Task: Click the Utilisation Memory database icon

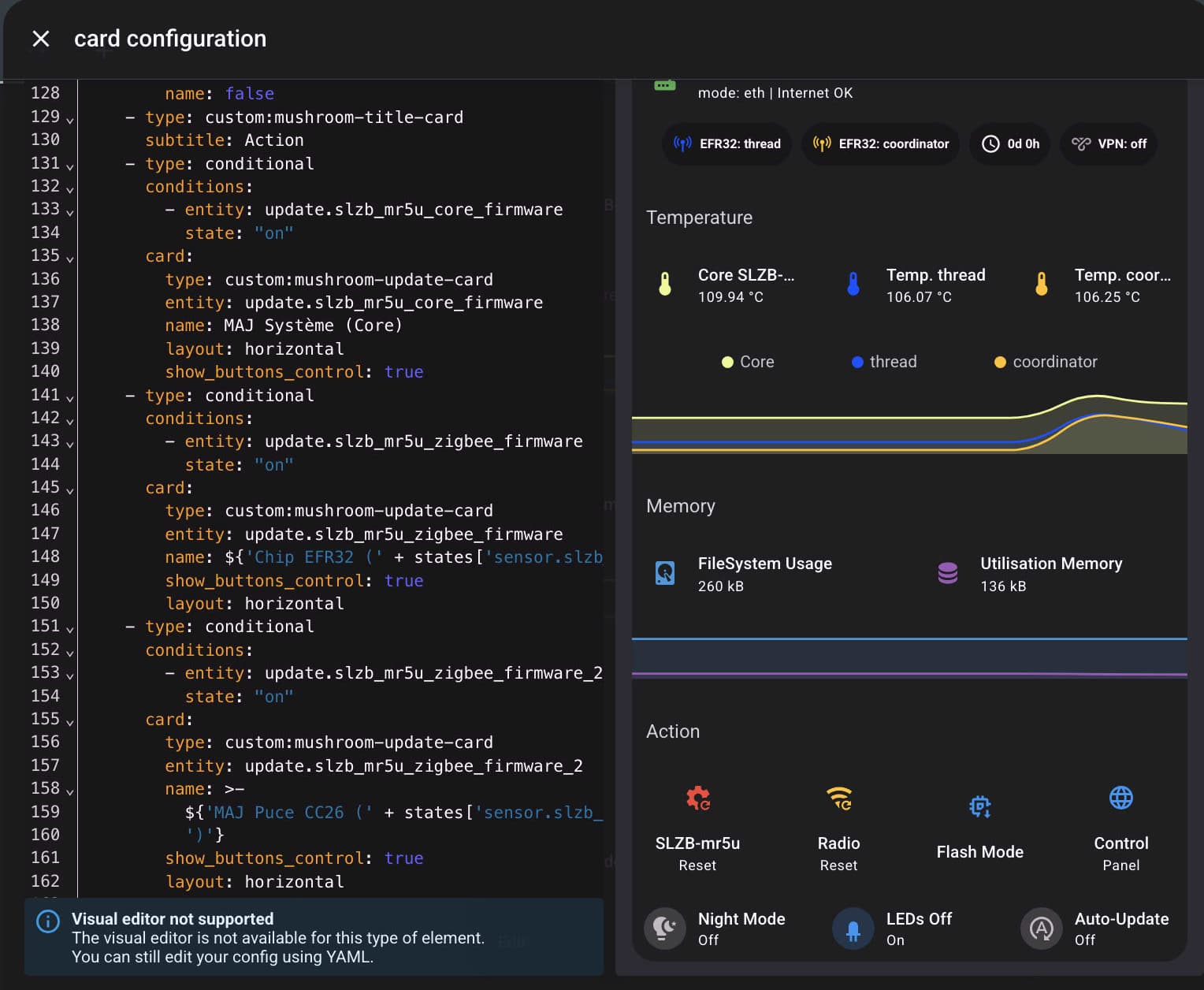Action: point(947,573)
